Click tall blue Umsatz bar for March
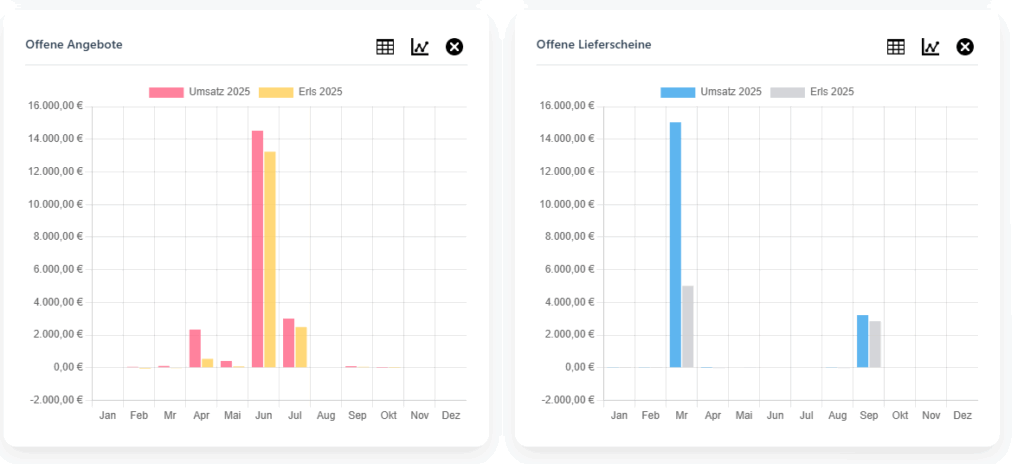The width and height of the screenshot is (1024, 464). (675, 245)
